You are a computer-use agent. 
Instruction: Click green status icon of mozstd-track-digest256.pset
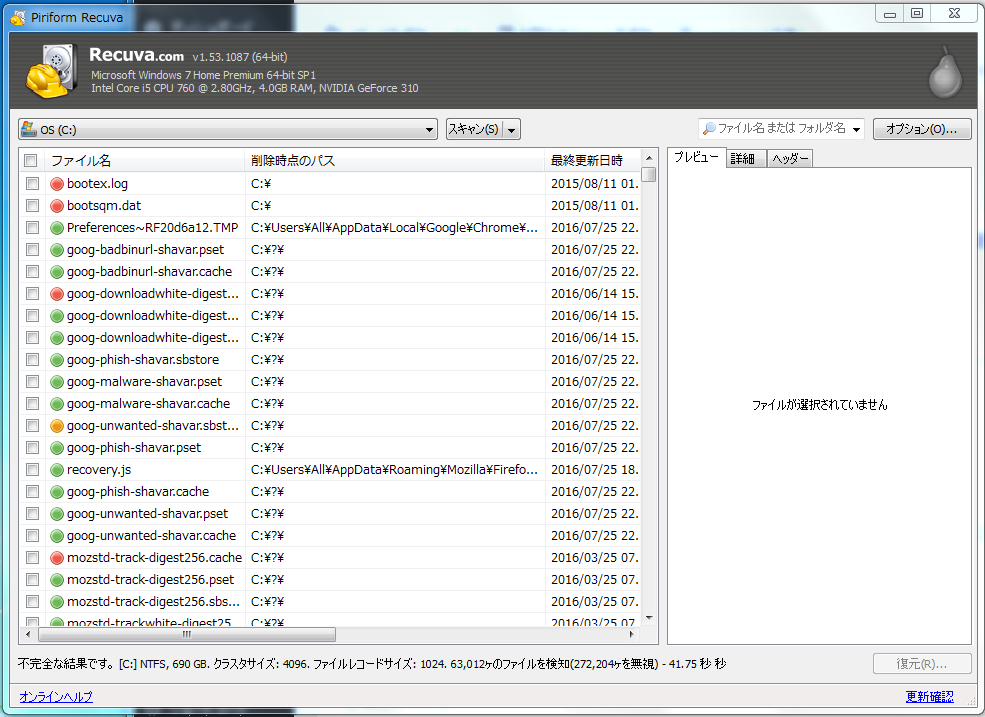57,579
